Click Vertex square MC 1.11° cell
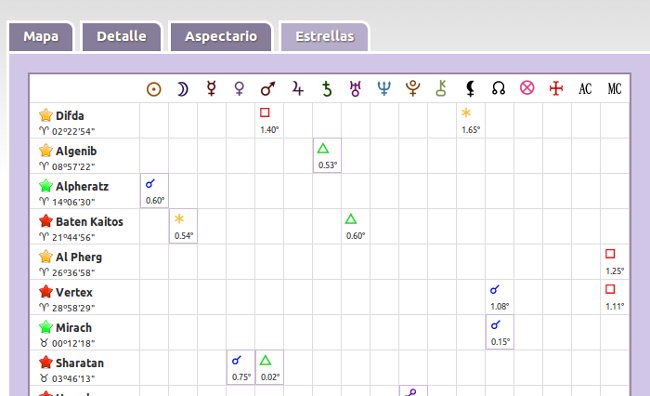Screen dimensions: 650x396 pos(615,297)
